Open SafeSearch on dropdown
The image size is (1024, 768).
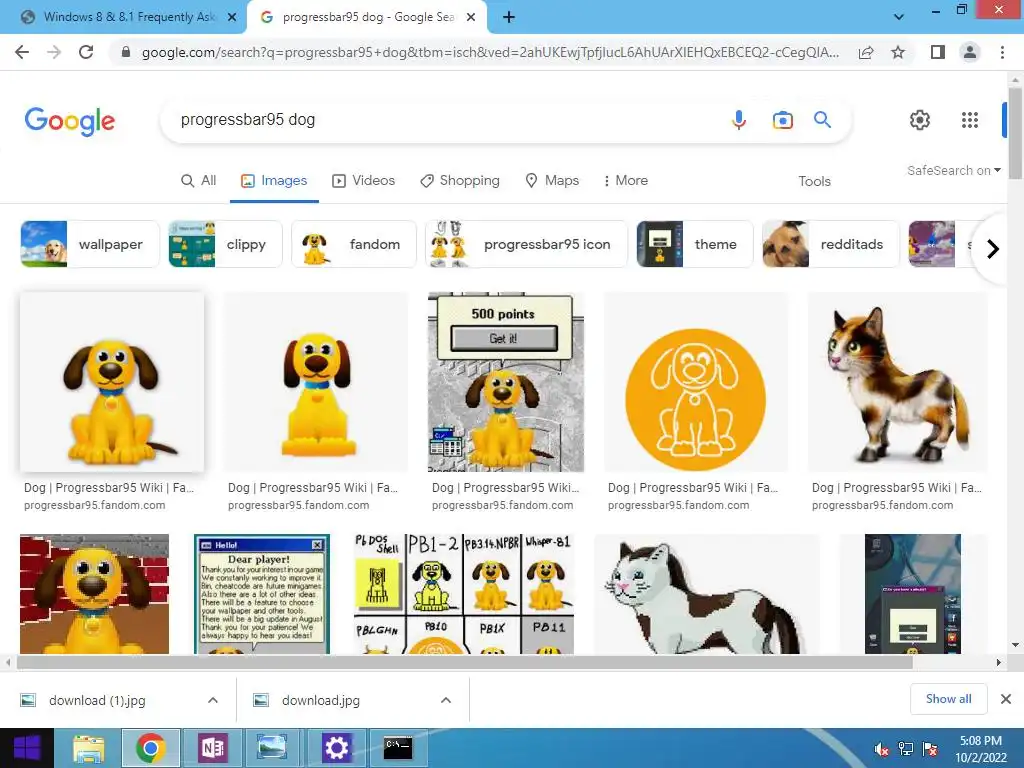click(x=953, y=170)
